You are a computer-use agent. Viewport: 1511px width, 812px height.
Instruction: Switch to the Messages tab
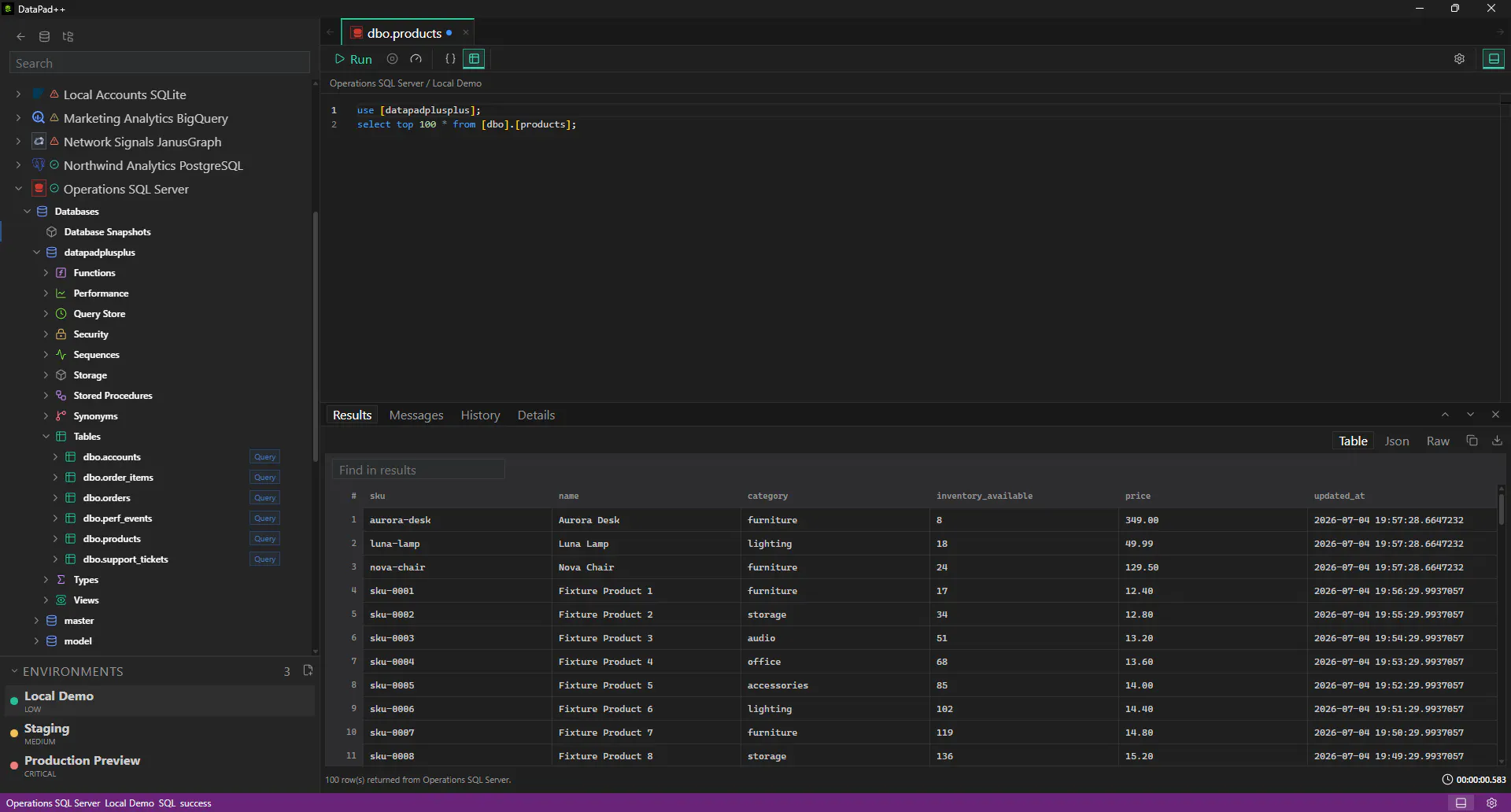416,415
